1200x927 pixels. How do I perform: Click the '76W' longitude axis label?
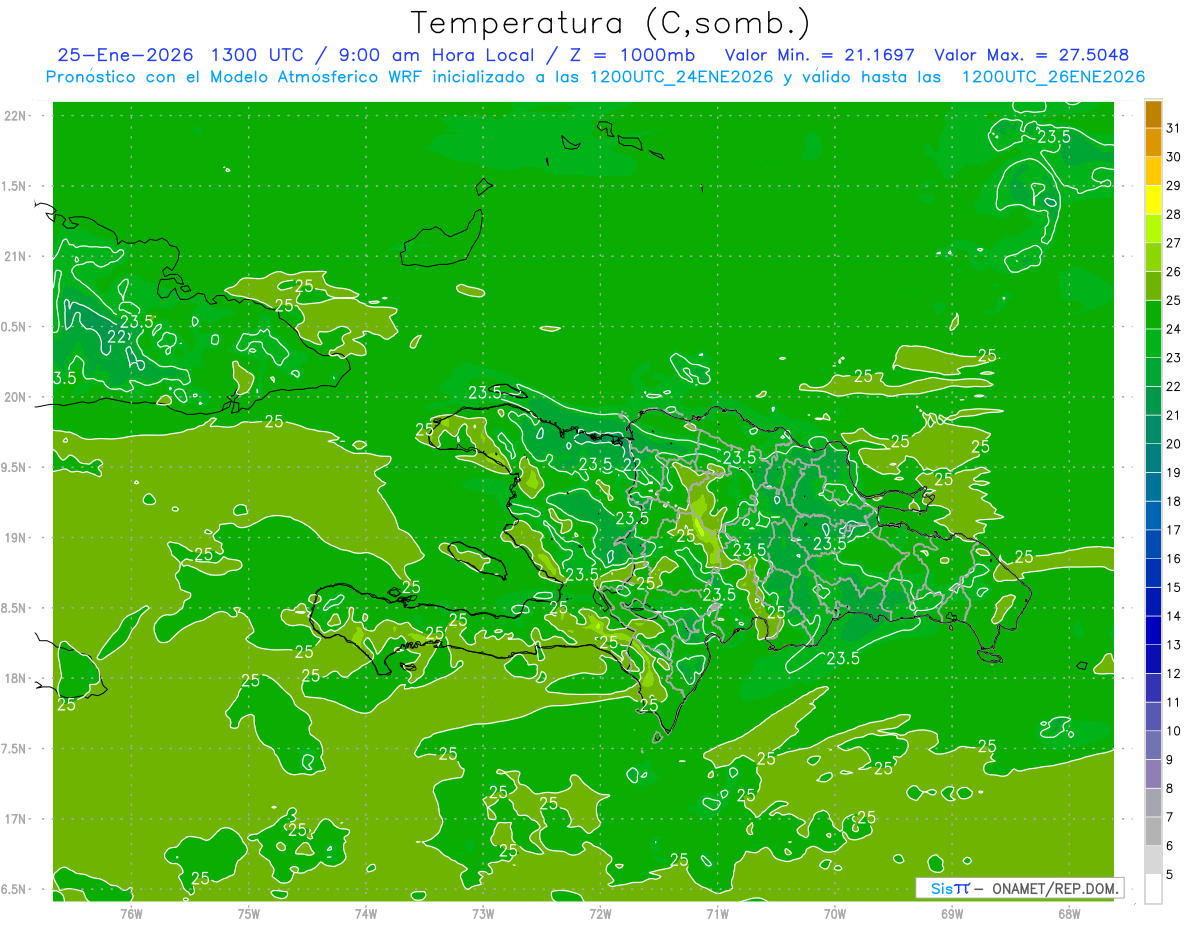point(131,913)
